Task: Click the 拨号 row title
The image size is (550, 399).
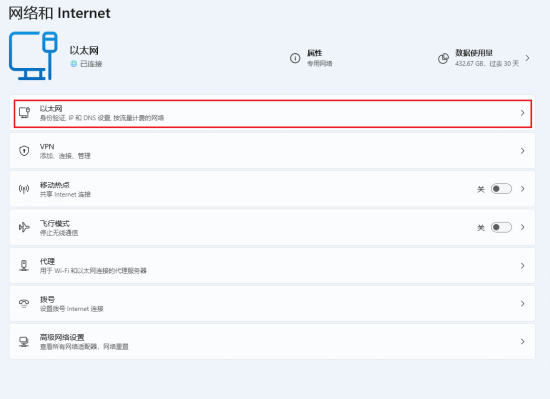Action: pyautogui.click(x=47, y=299)
